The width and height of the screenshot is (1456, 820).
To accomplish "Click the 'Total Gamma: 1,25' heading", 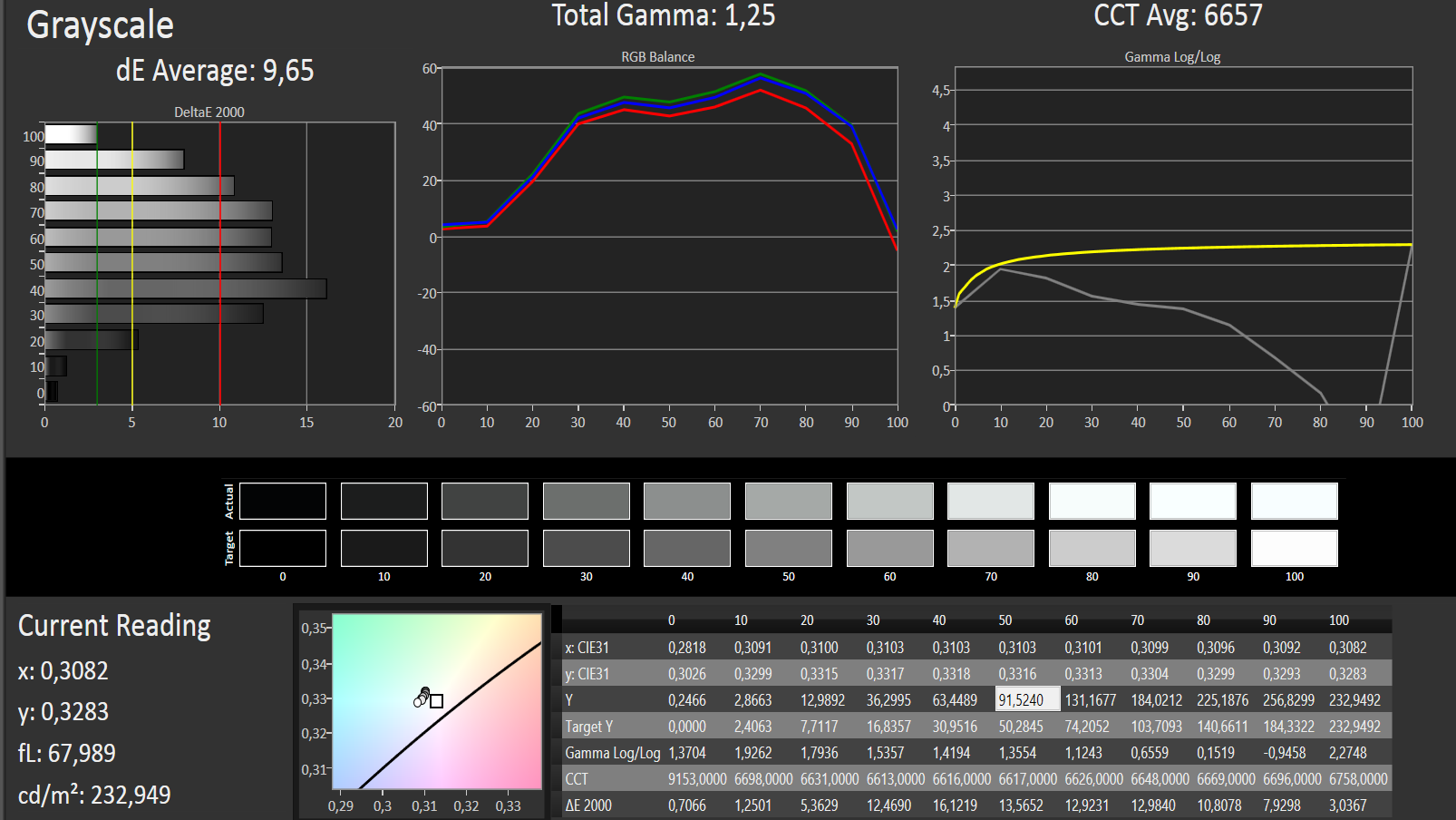I will point(664,15).
